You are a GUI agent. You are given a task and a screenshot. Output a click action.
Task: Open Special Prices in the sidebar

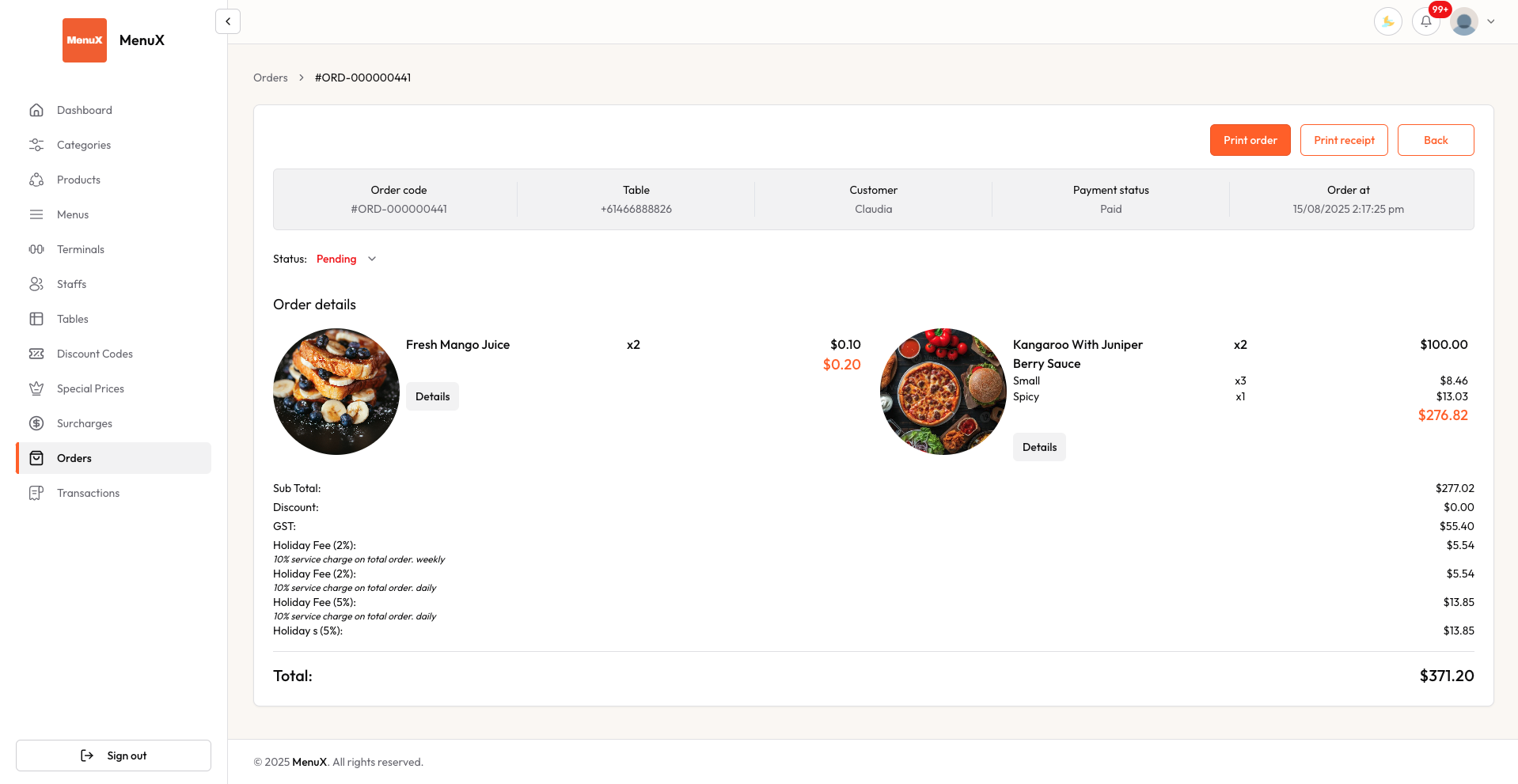coord(113,388)
